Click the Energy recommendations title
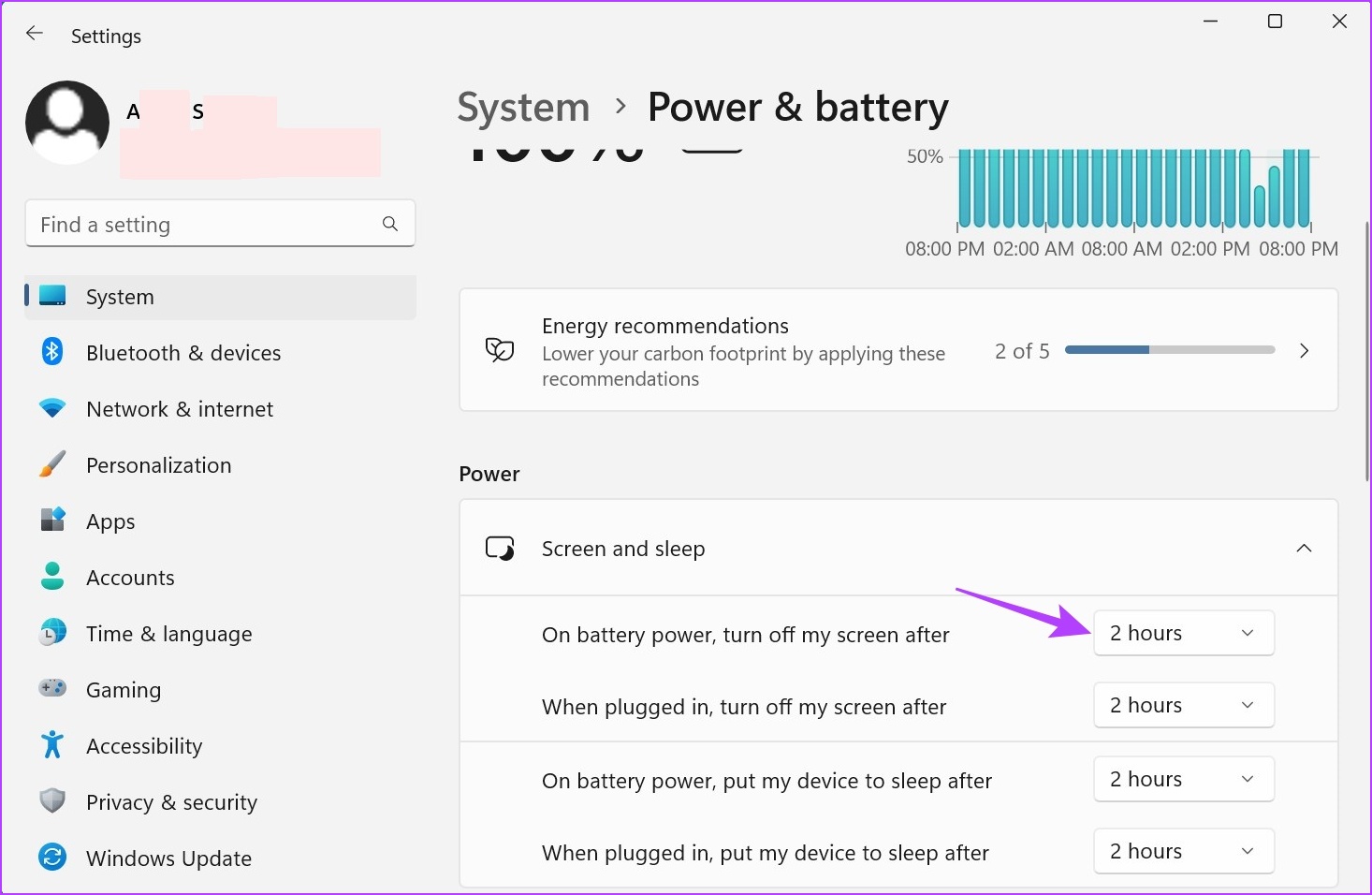 (665, 326)
